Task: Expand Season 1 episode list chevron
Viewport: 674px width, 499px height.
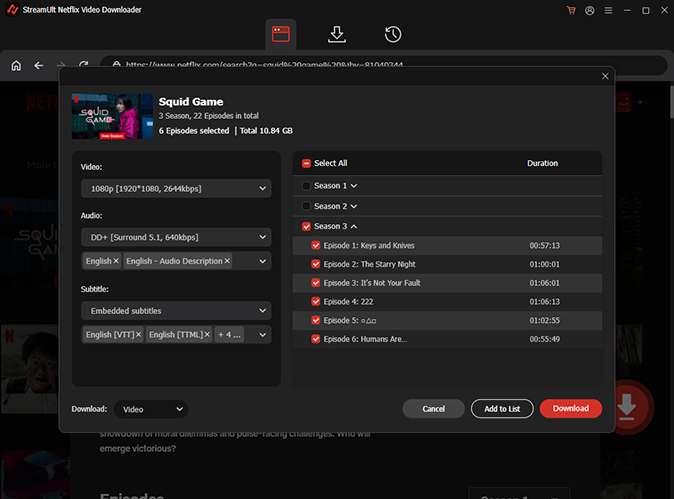Action: [354, 186]
